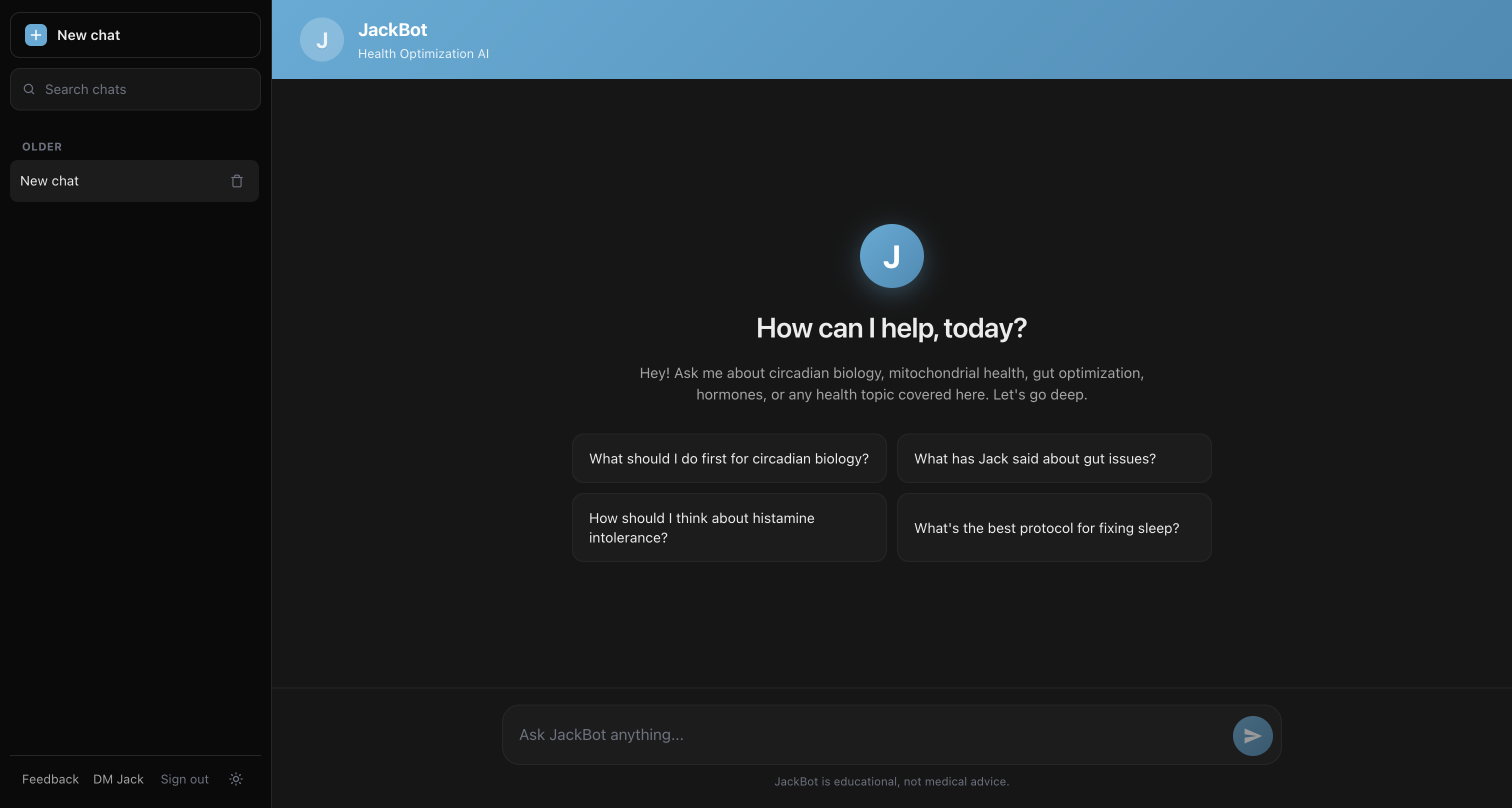Click the magnifier icon in Search chats
The image size is (1512, 808).
point(29,89)
